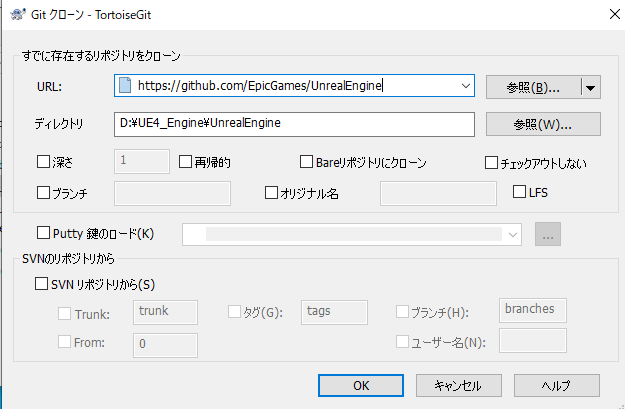Close the Git clone dialog

point(615,14)
